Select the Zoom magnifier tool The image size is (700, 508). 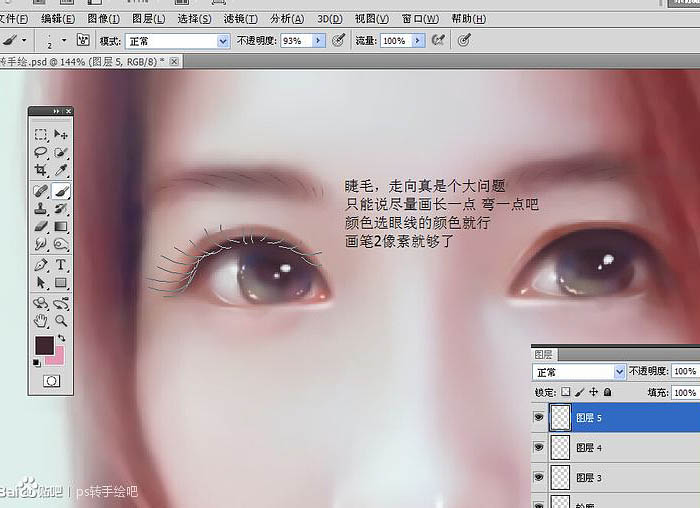(61, 320)
